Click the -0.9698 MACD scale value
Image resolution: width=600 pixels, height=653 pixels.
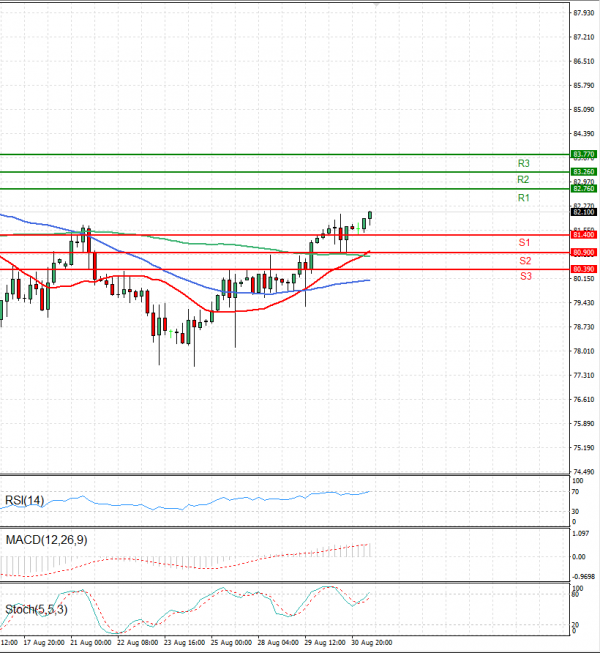[584, 577]
